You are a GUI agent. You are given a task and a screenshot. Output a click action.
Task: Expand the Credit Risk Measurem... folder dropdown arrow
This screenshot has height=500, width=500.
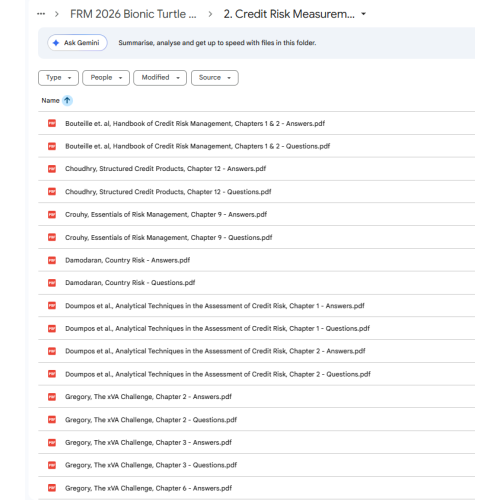[x=364, y=14]
